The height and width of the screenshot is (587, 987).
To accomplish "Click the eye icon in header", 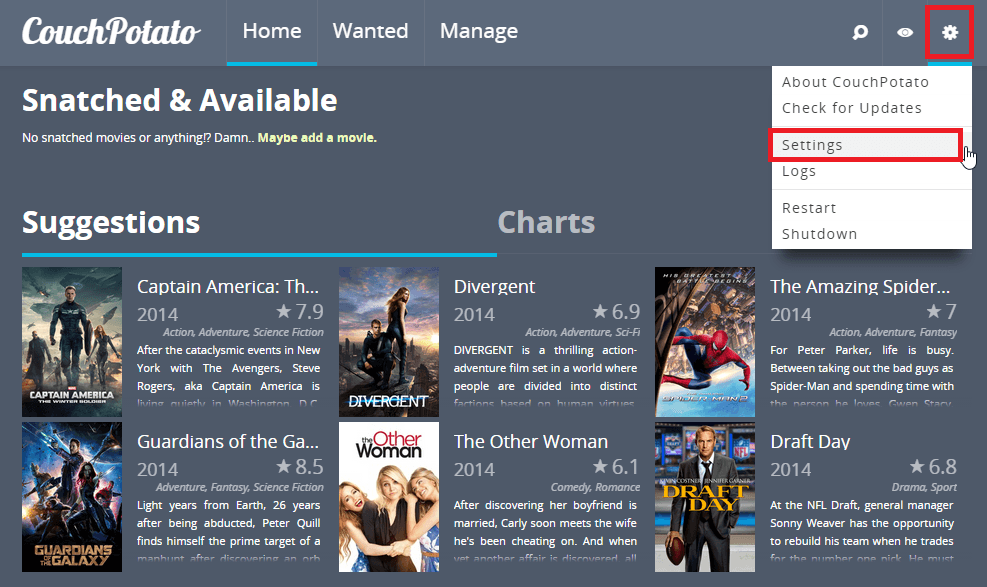I will click(x=905, y=33).
